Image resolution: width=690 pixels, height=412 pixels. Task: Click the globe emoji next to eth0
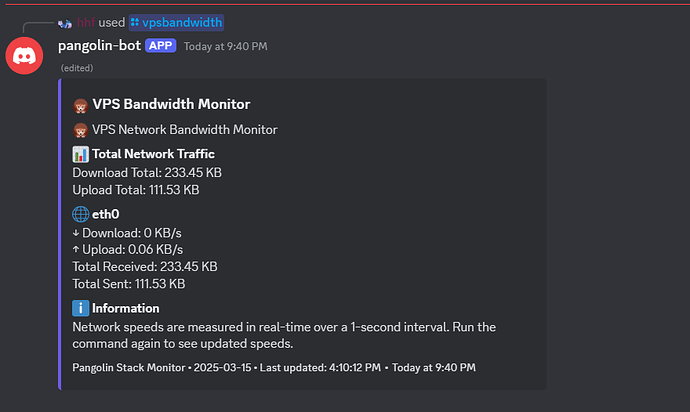[x=81, y=214]
